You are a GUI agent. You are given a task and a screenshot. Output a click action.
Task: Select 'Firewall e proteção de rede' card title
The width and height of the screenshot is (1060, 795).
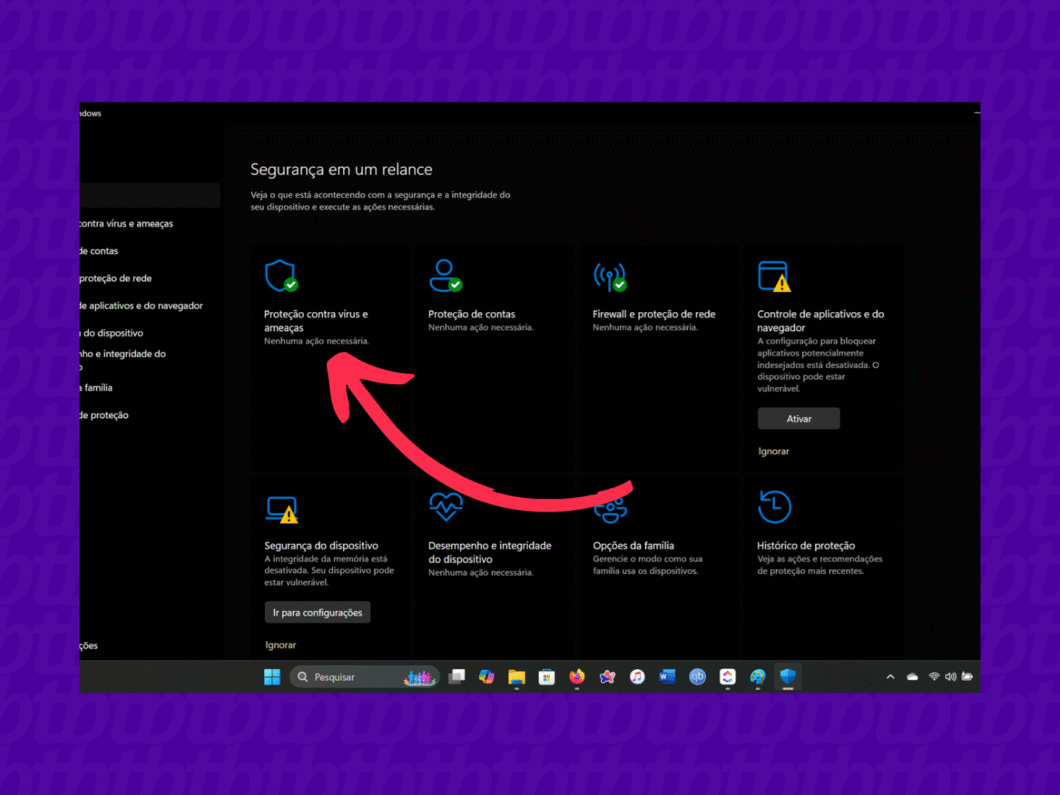(654, 314)
